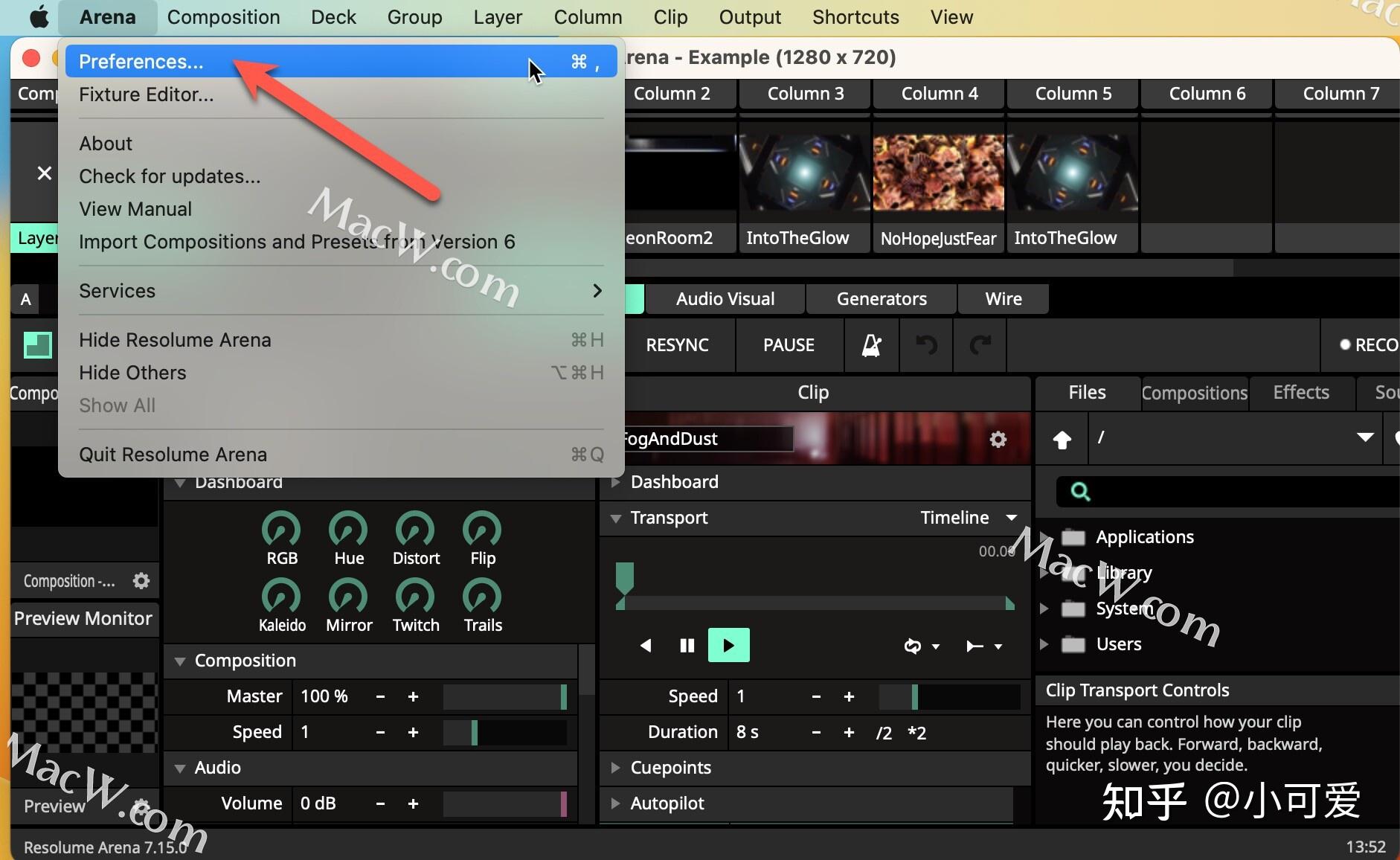Screen dimensions: 1400x860
Task: Click the search icon in Files panel
Action: (x=1080, y=491)
